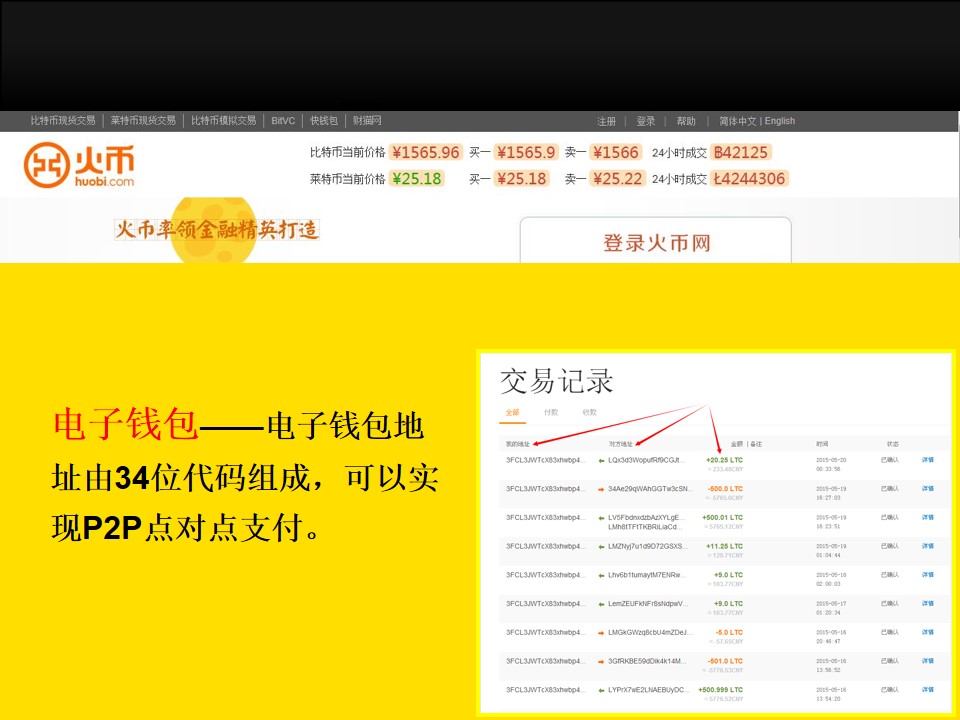
Task: Click the Bitcoin bid price ¥1565.9
Action: coord(526,152)
